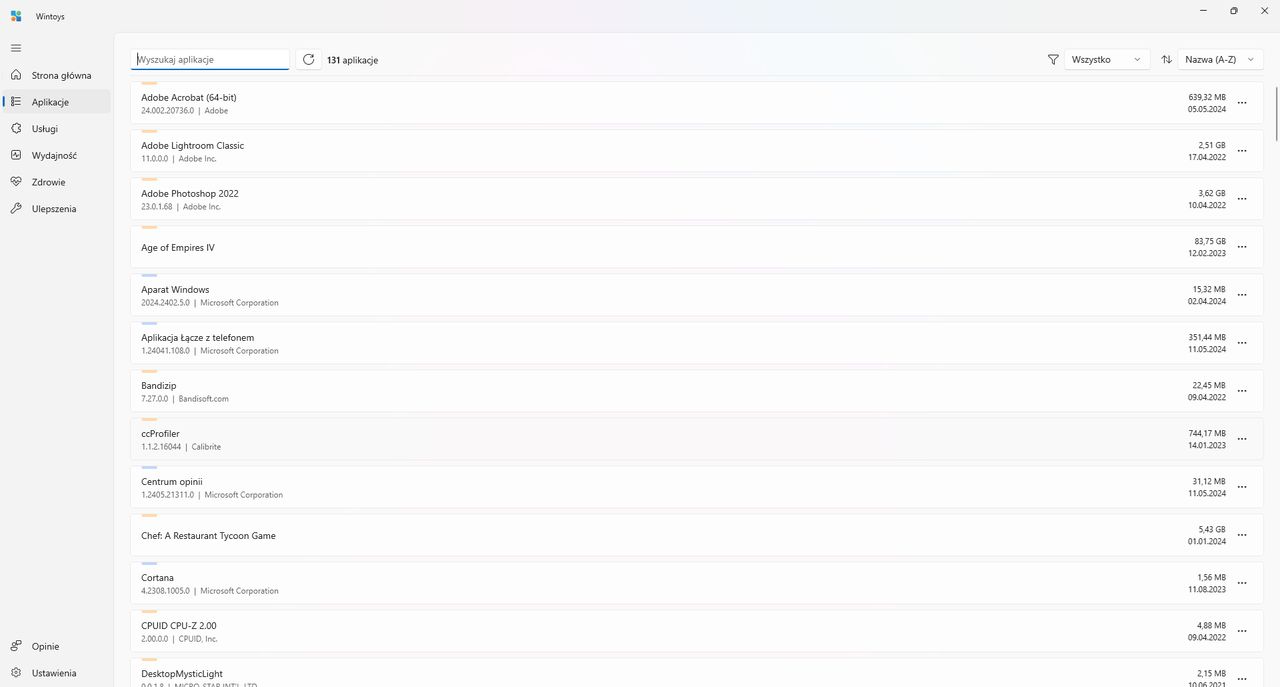
Task: Select the Adobe Acrobat (64-bit) entry
Action: coord(697,103)
